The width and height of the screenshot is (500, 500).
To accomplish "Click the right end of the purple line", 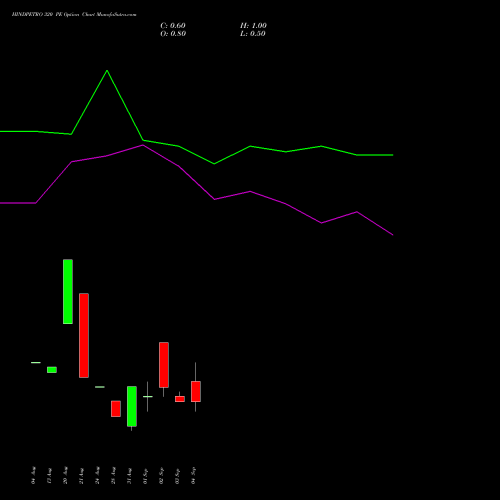I will pos(393,235).
